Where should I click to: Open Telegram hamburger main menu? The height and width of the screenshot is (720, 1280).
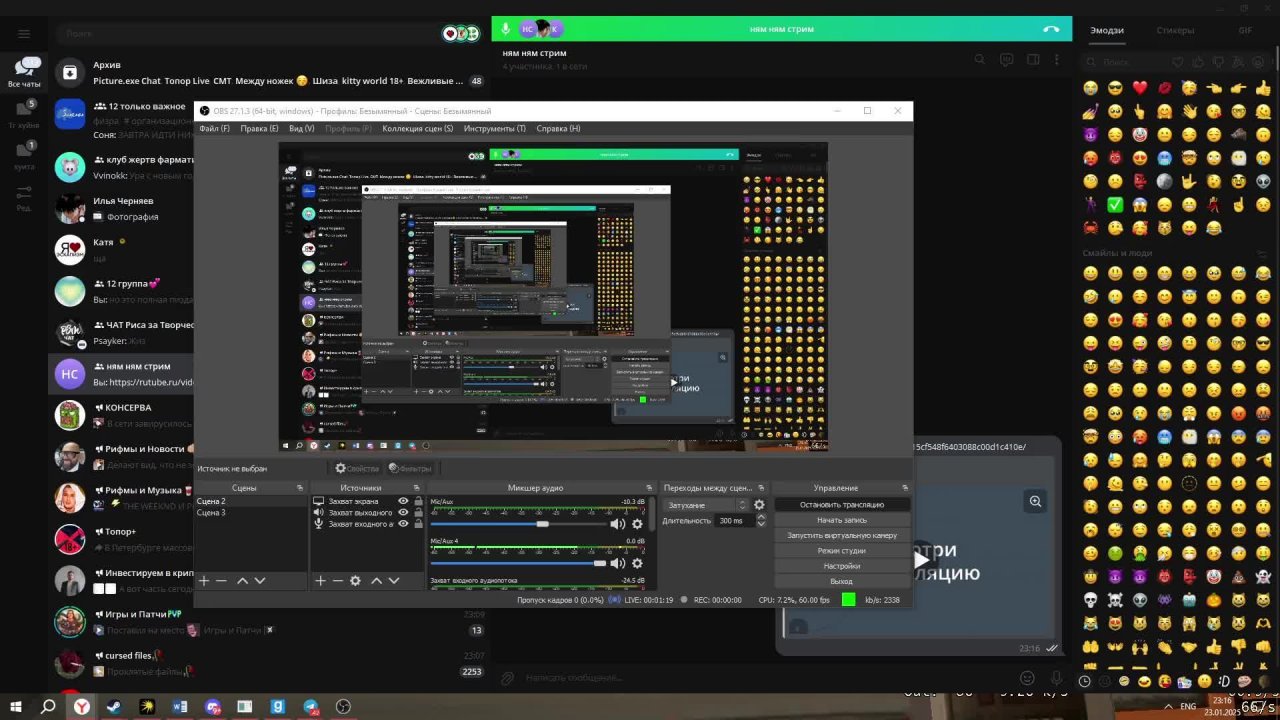[24, 33]
